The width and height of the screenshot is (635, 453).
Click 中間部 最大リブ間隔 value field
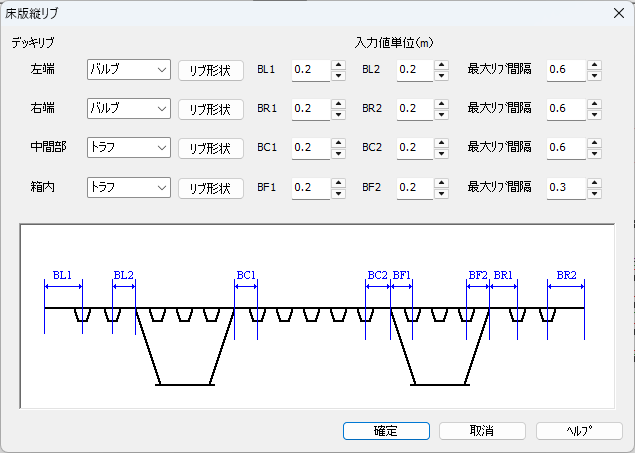tap(567, 148)
